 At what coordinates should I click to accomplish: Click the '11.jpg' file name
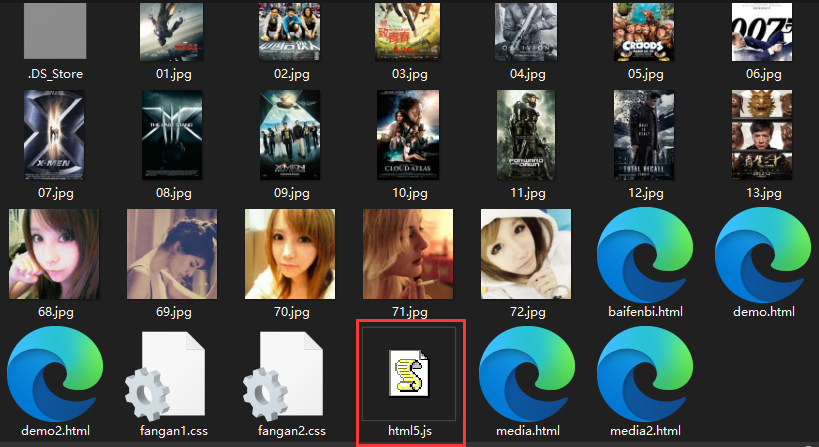[x=528, y=193]
